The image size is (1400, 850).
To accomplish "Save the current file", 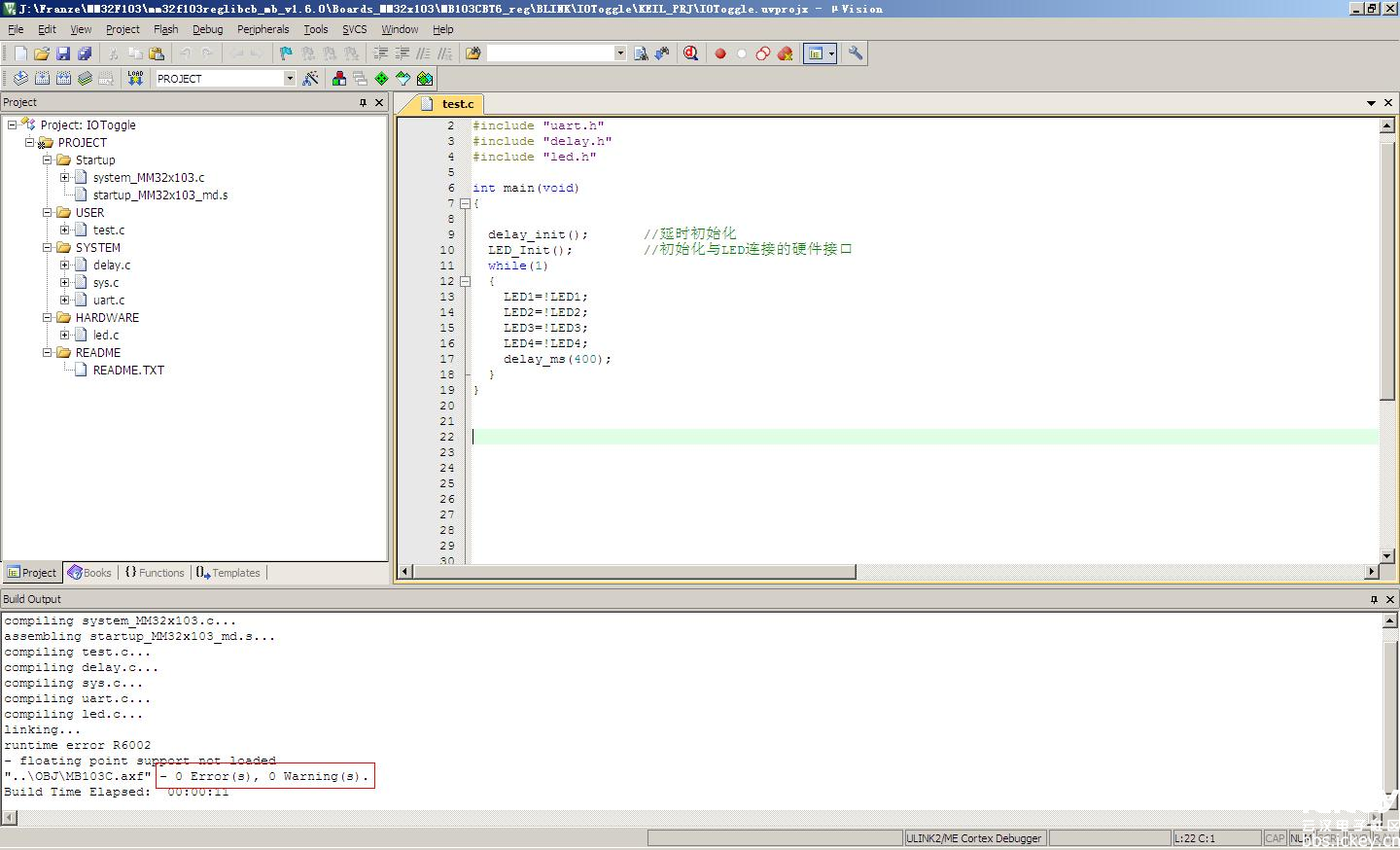I will (x=63, y=53).
